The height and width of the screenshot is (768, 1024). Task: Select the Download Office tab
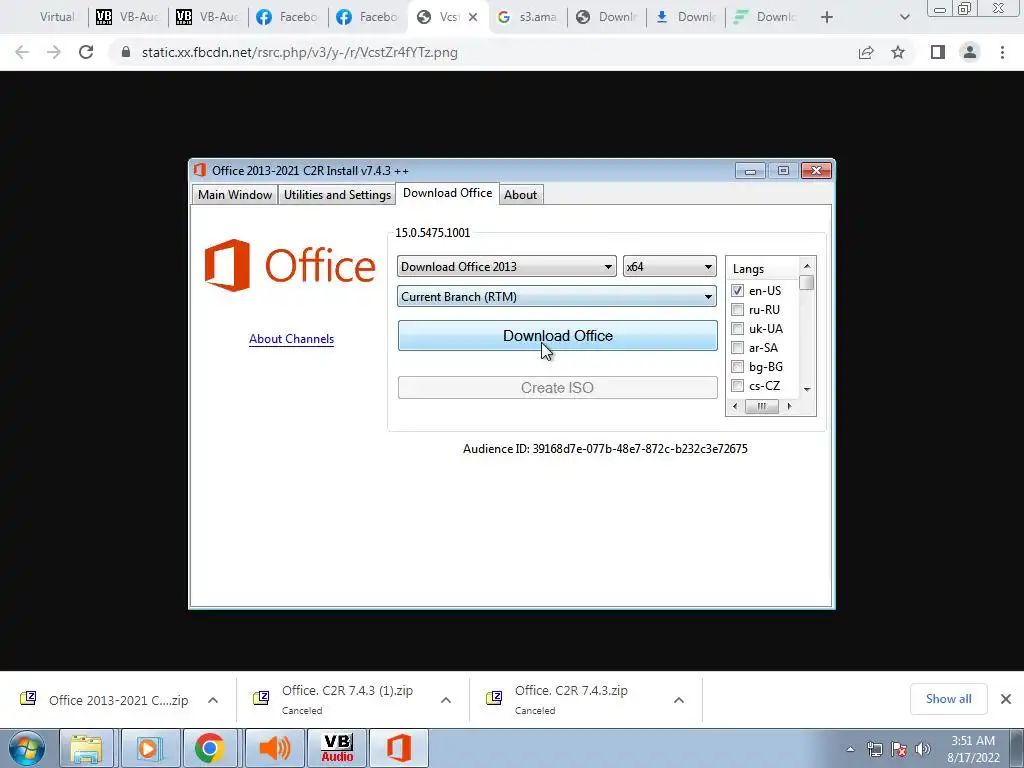click(447, 193)
